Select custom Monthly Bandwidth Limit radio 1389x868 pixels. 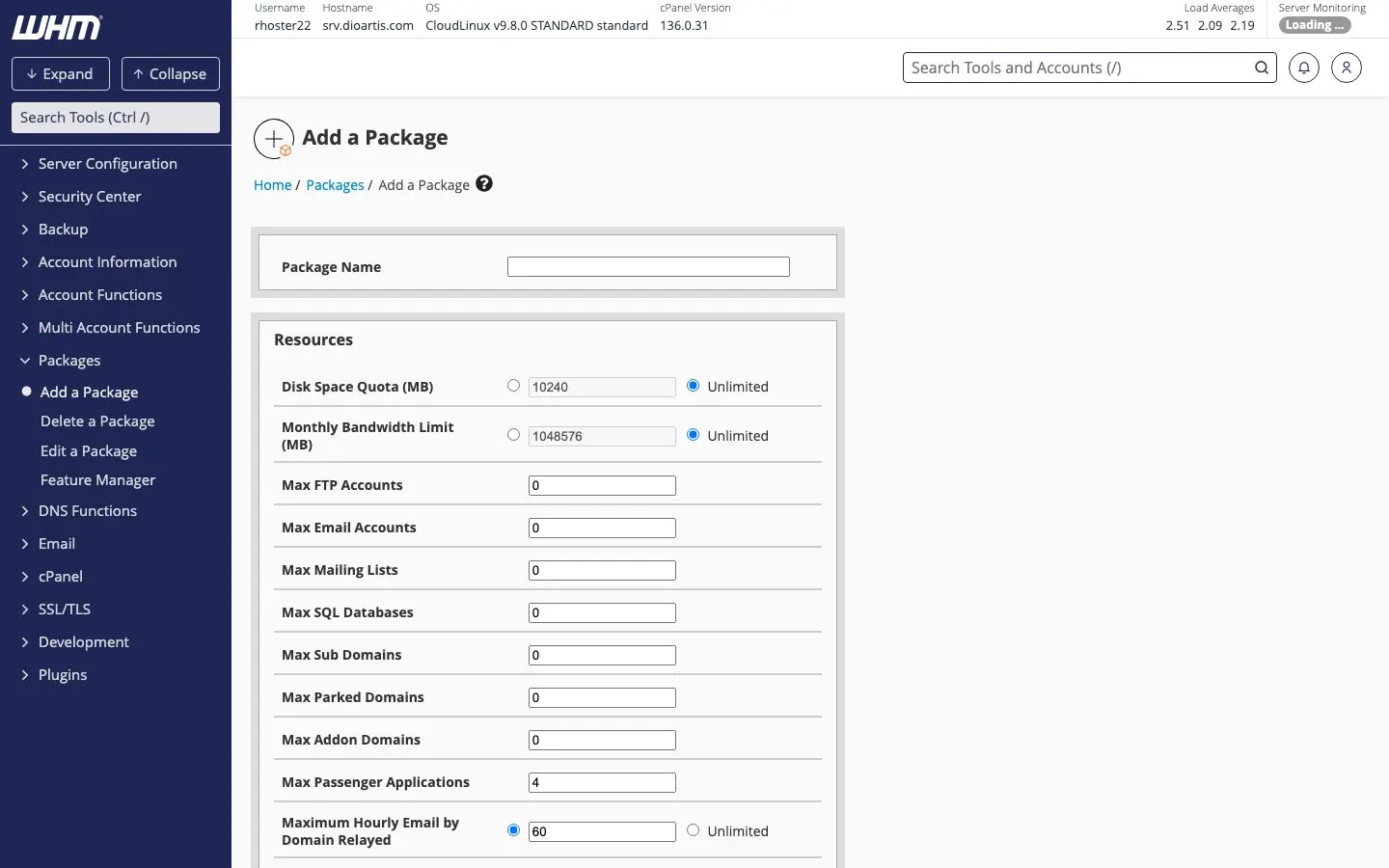click(513, 435)
